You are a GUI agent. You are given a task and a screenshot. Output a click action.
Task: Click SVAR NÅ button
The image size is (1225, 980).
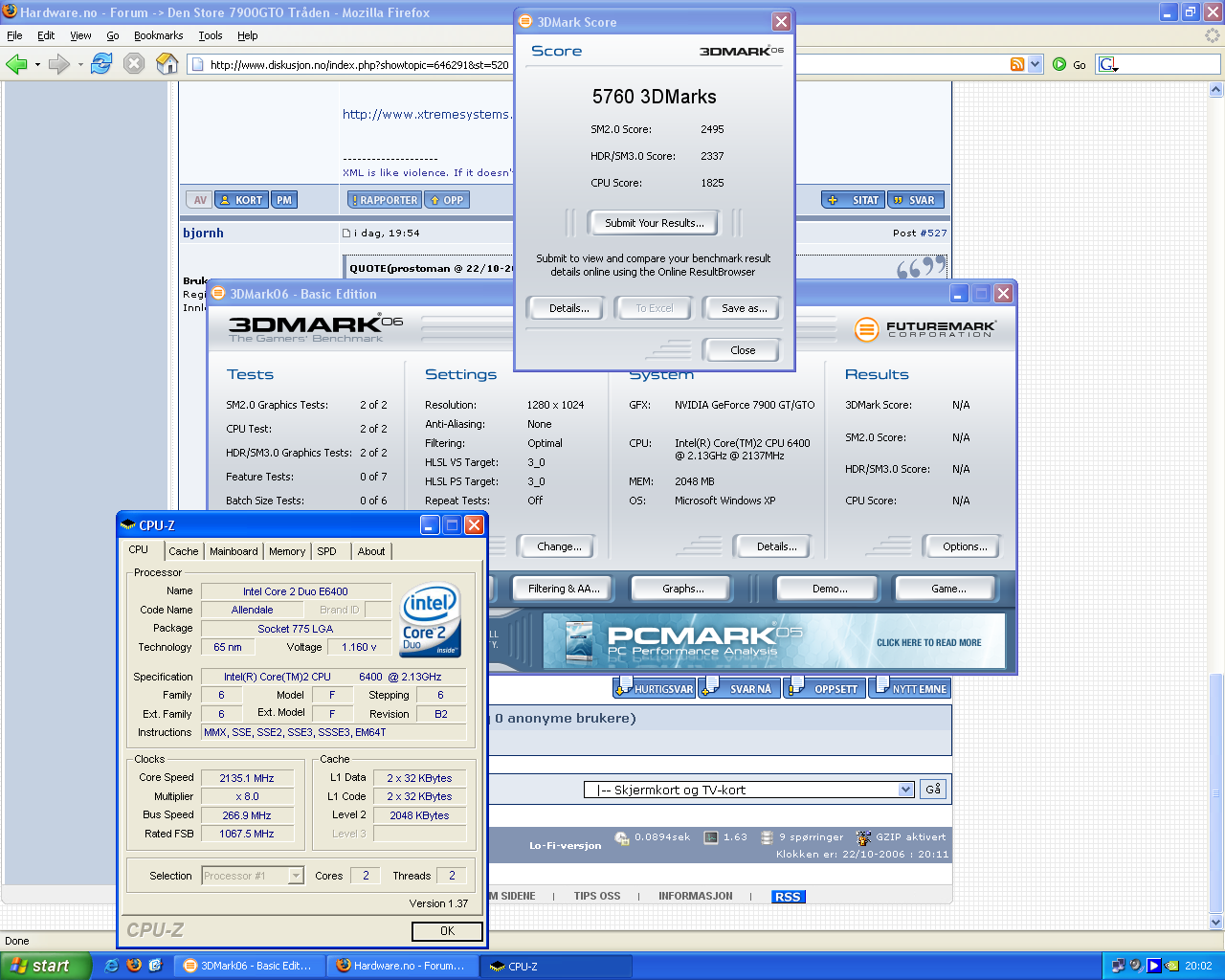click(x=740, y=689)
